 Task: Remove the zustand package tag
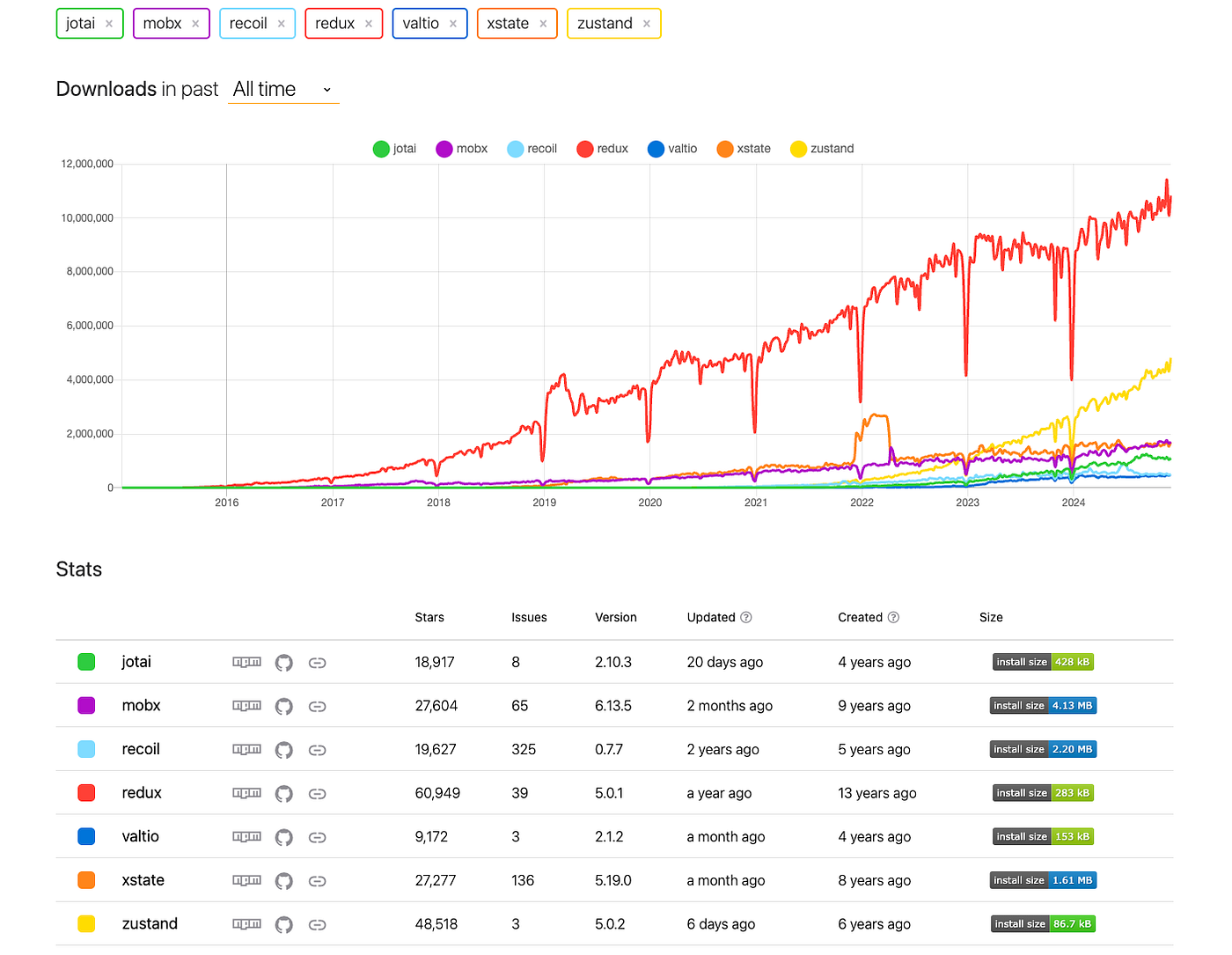647,24
